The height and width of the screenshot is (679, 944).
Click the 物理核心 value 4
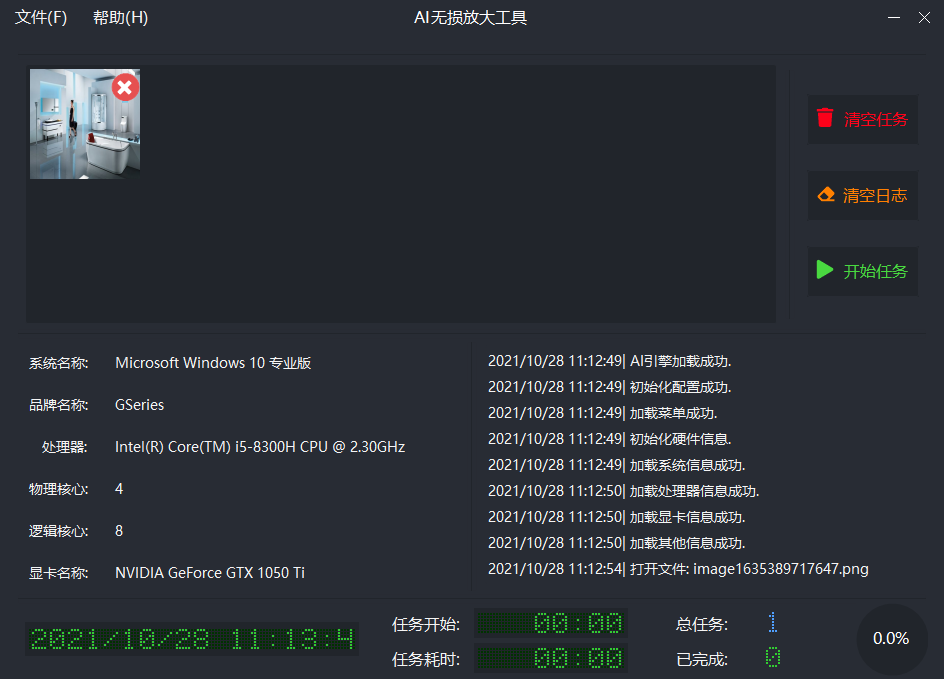(119, 489)
